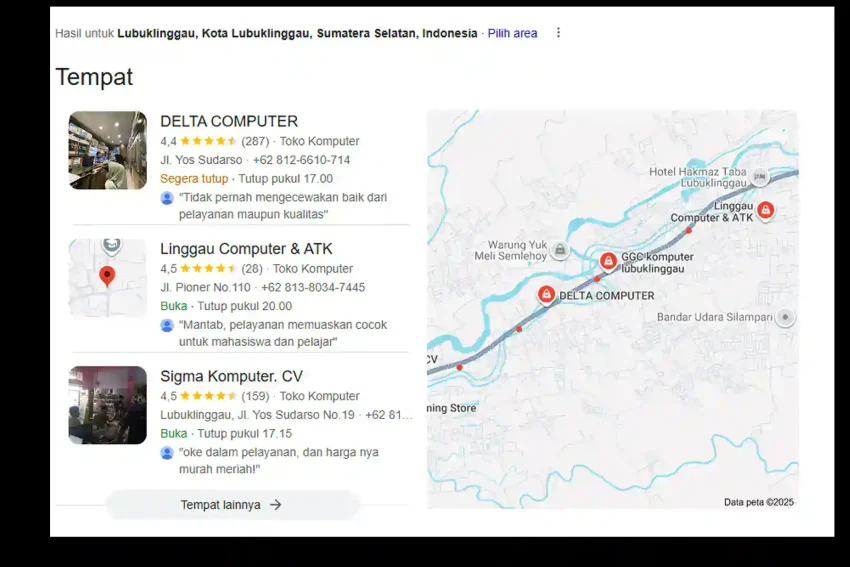Click the review count (28)

click(252, 268)
